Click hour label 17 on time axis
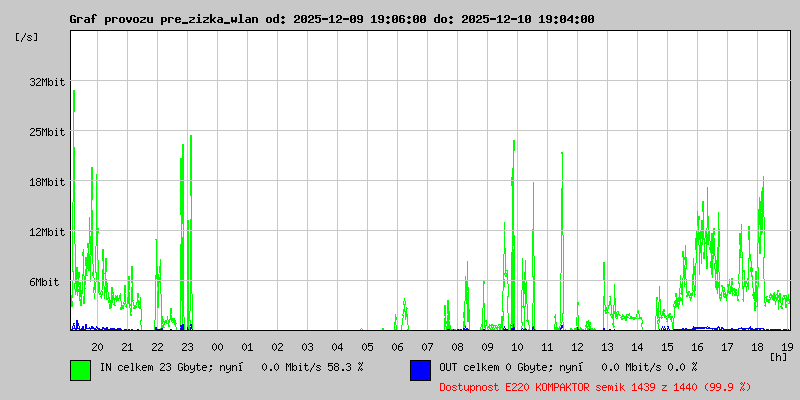The height and width of the screenshot is (400, 800). click(x=728, y=347)
